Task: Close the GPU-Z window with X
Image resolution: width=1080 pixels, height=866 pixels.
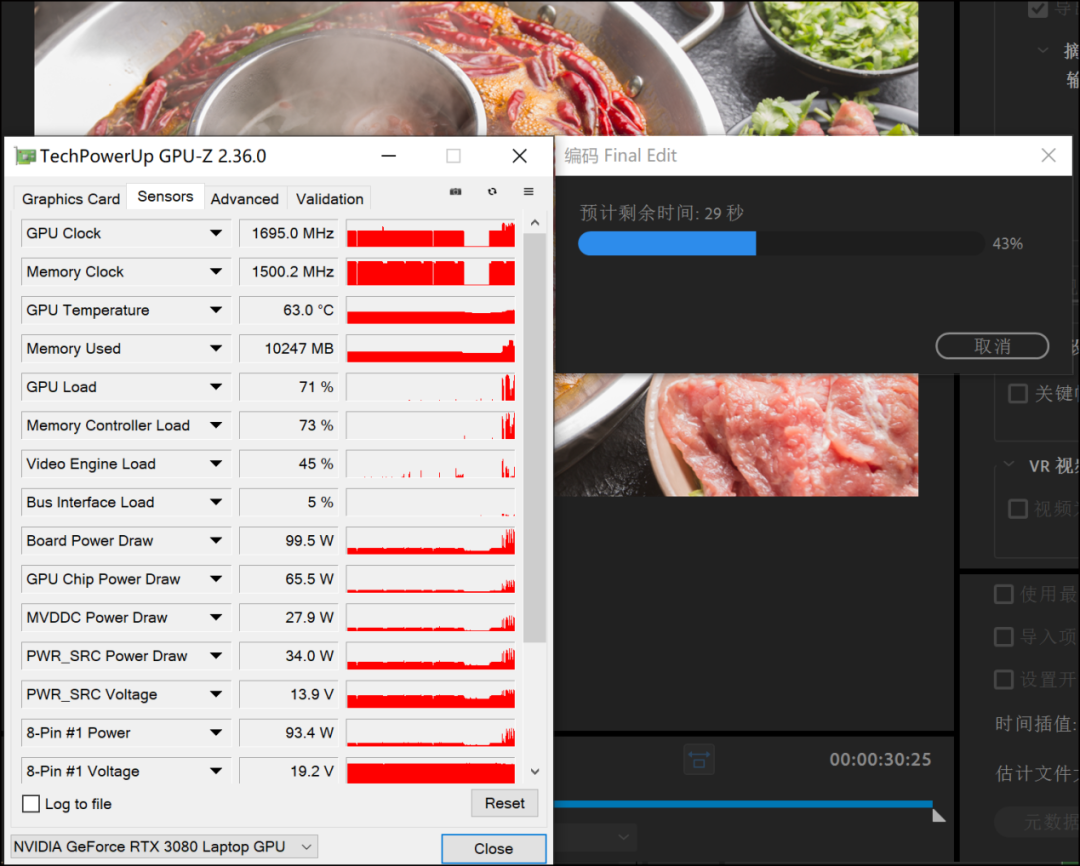Action: tap(519, 156)
